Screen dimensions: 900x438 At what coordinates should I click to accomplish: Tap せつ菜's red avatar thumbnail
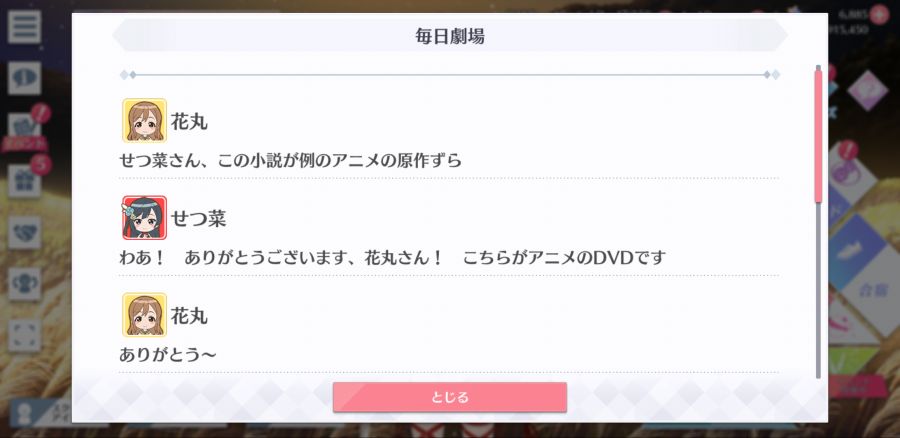pos(144,218)
